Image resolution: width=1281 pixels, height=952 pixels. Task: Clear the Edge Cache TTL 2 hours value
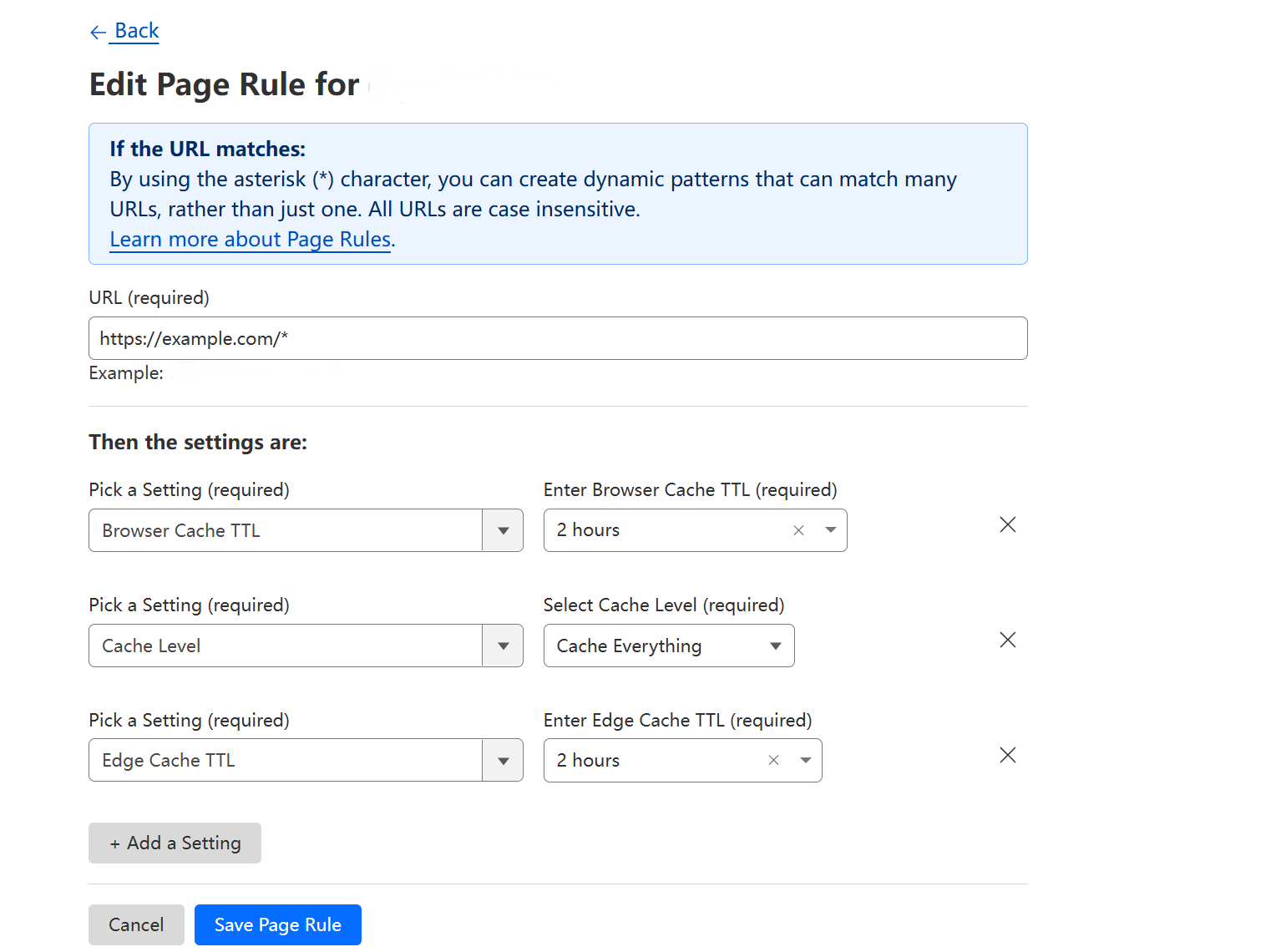point(773,760)
